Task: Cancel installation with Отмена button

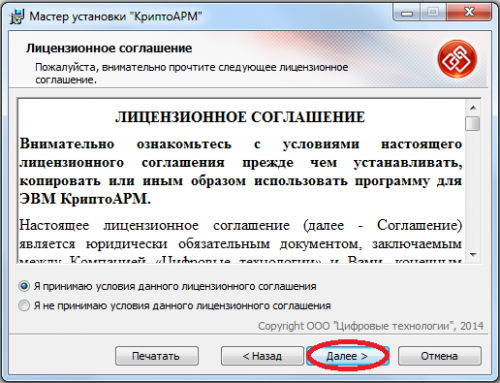Action: [439, 356]
